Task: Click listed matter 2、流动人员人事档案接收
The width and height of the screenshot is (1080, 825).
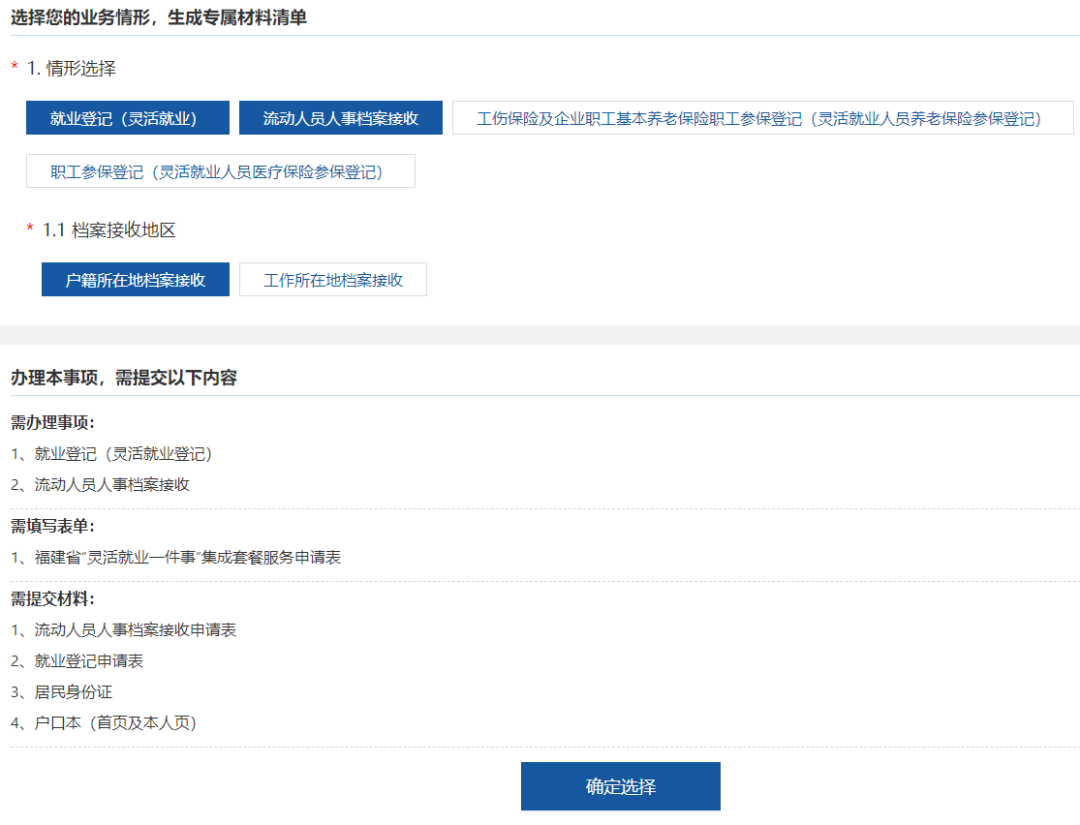Action: pos(100,484)
